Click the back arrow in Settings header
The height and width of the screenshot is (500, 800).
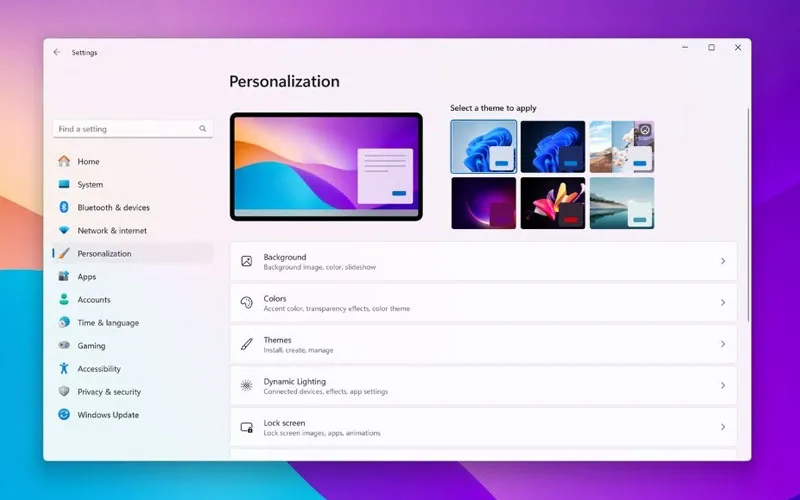(57, 52)
